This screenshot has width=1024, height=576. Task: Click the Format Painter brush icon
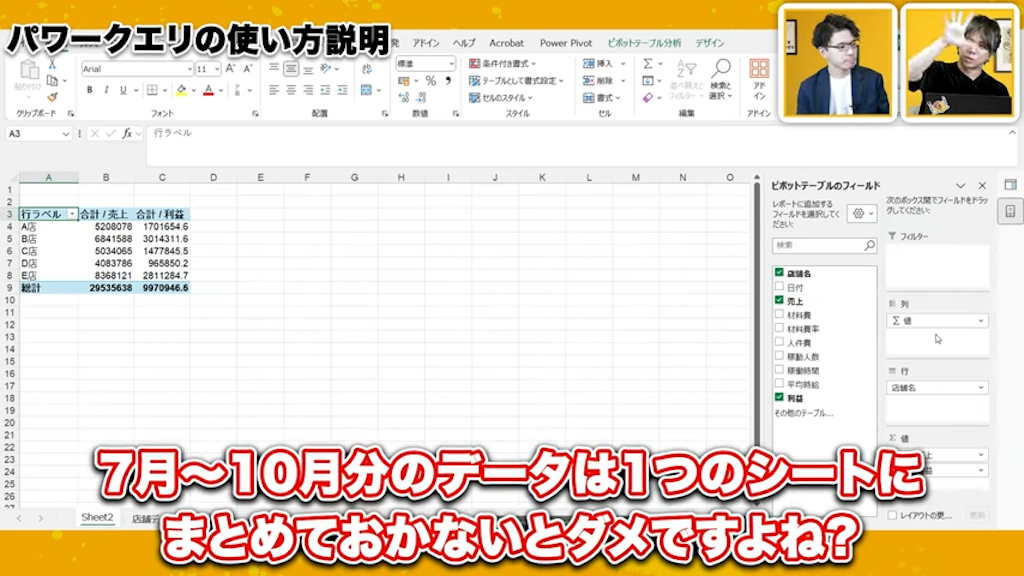pyautogui.click(x=52, y=98)
